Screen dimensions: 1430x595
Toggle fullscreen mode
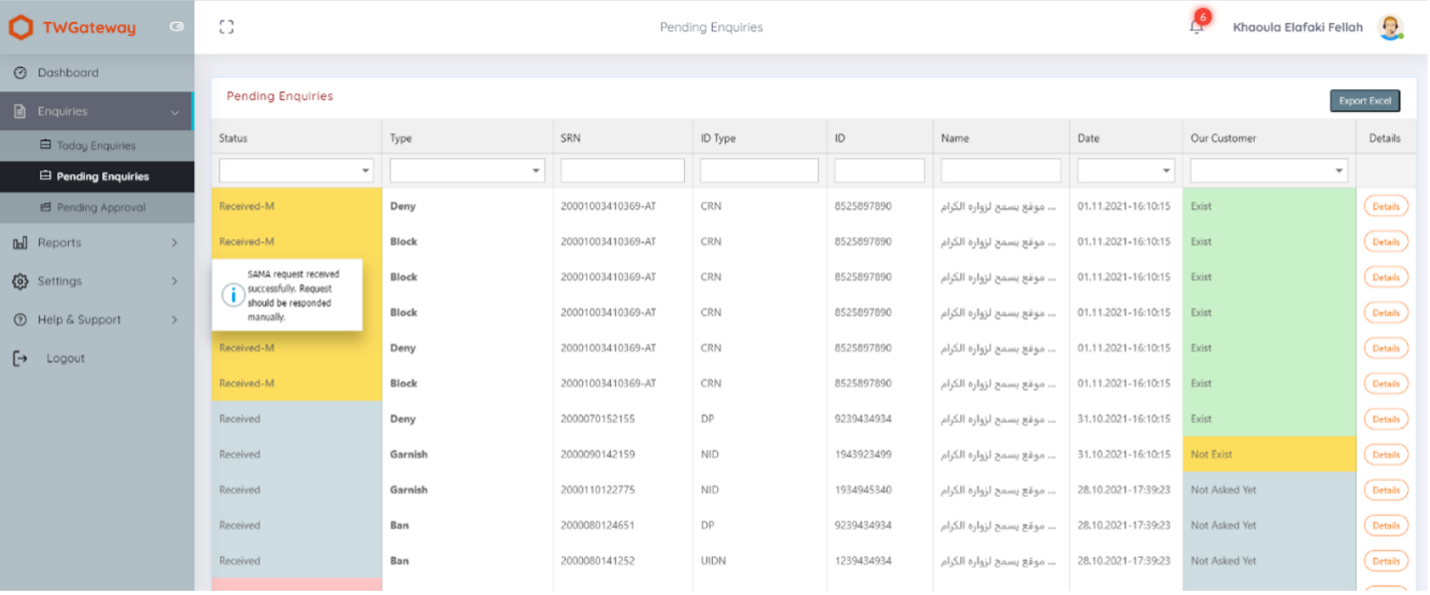226,27
